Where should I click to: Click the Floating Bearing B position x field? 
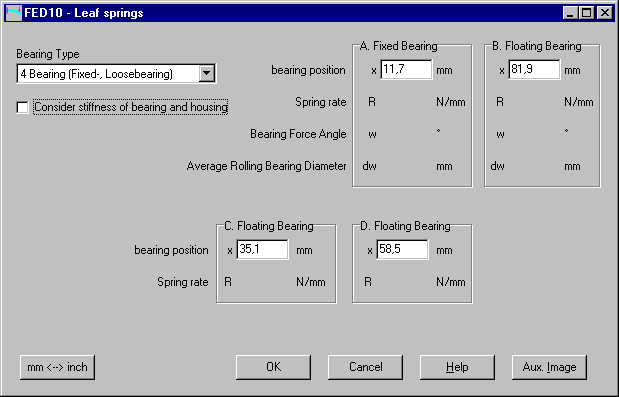coord(534,70)
